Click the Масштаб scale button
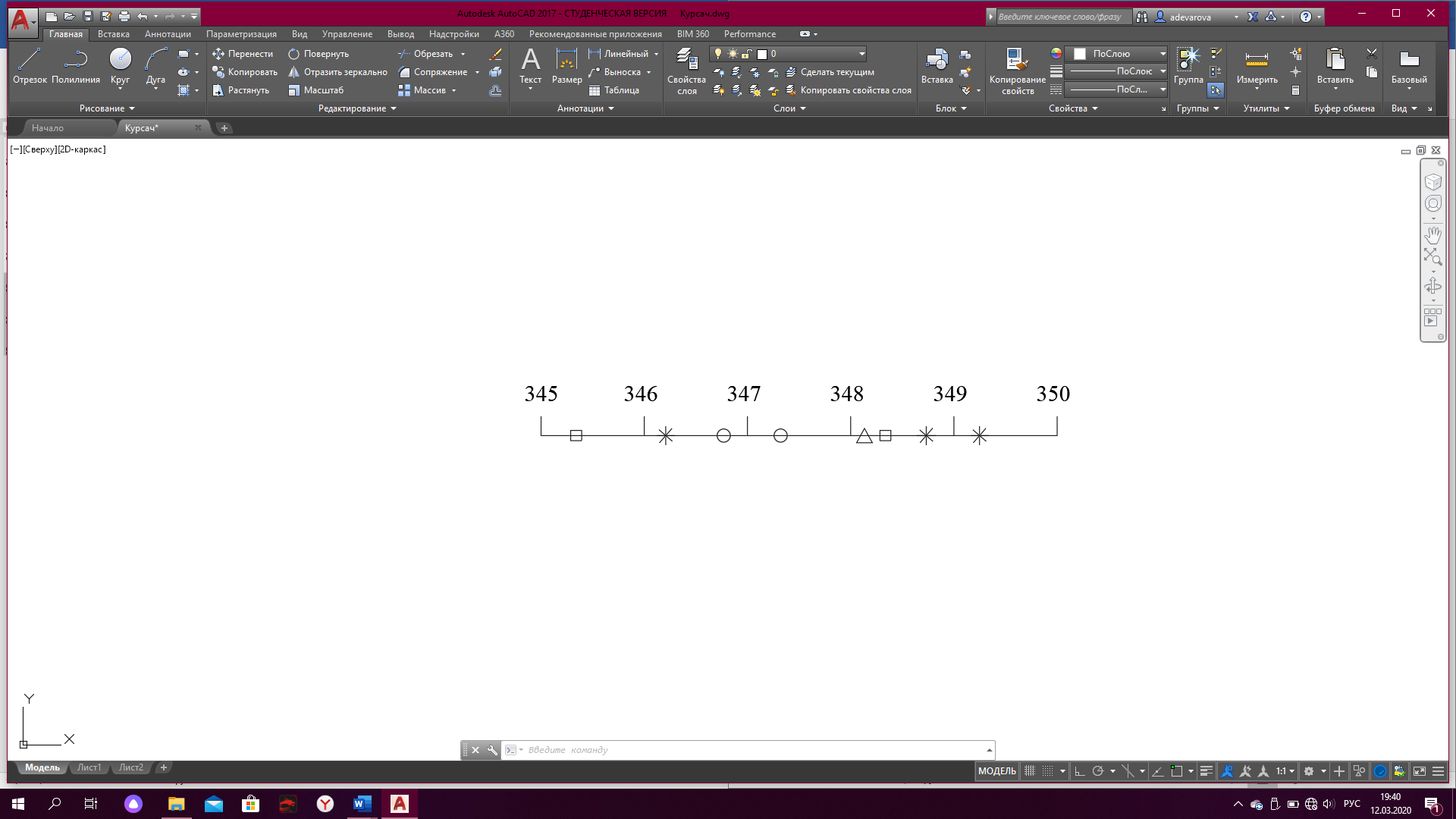 click(316, 90)
